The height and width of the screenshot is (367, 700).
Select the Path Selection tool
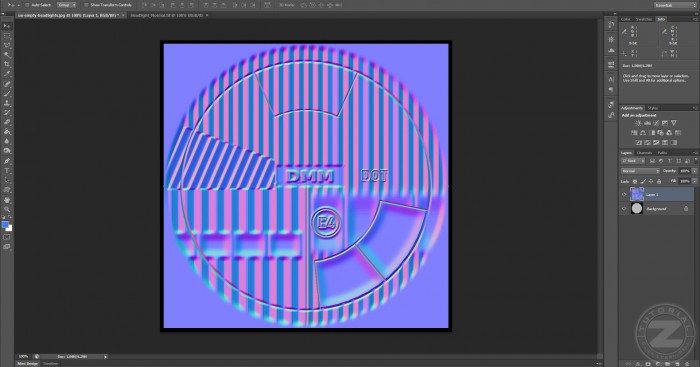pyautogui.click(x=7, y=180)
